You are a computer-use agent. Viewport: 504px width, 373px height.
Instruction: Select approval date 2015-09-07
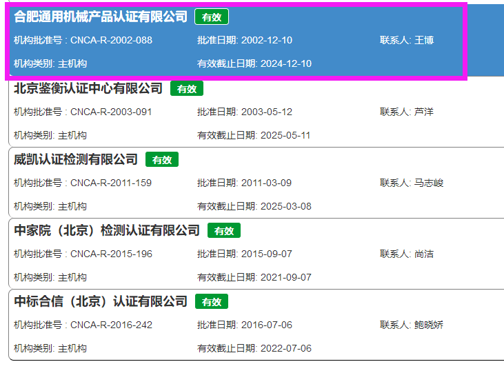267,254
